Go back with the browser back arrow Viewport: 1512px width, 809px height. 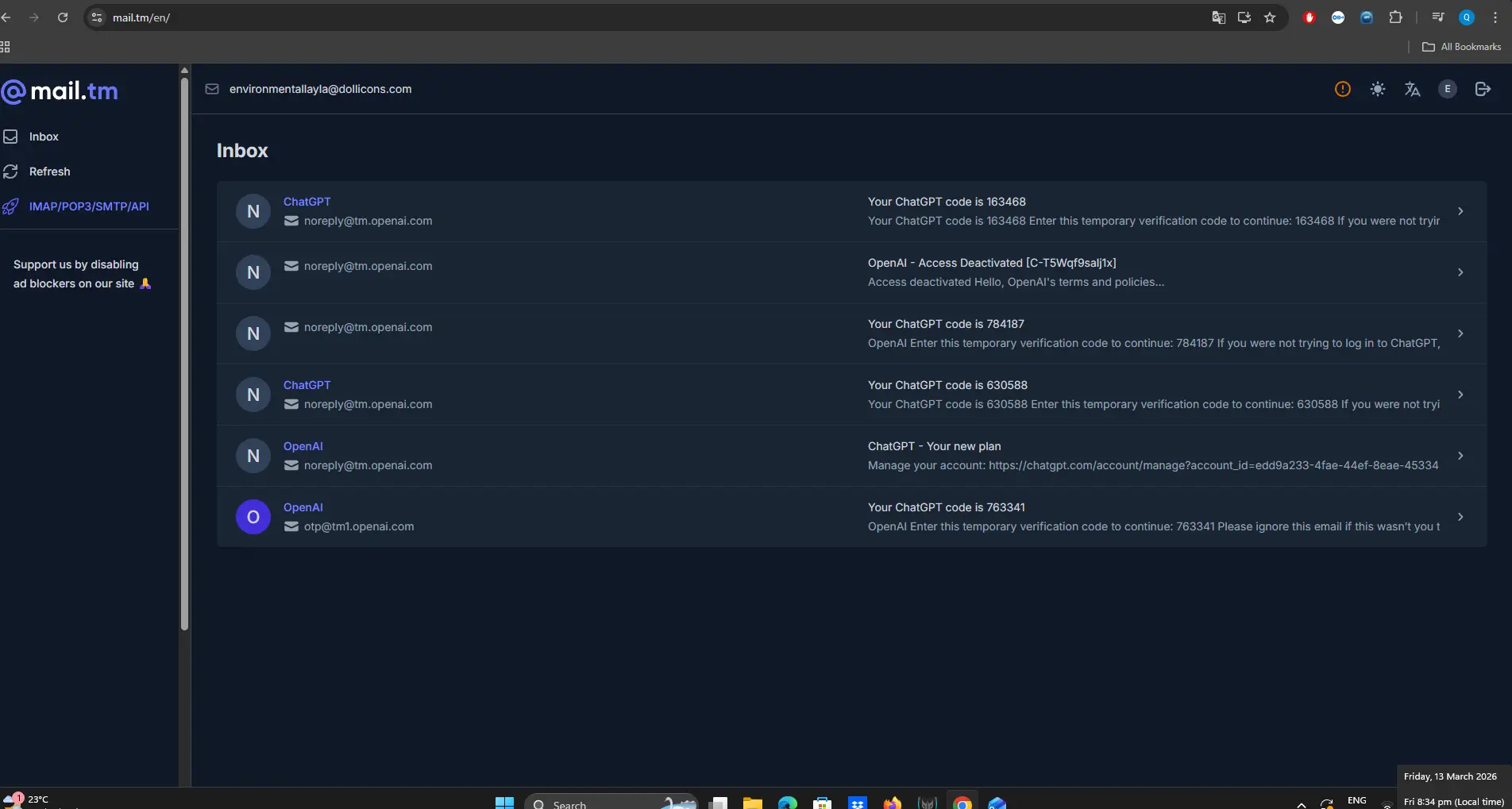[6, 17]
